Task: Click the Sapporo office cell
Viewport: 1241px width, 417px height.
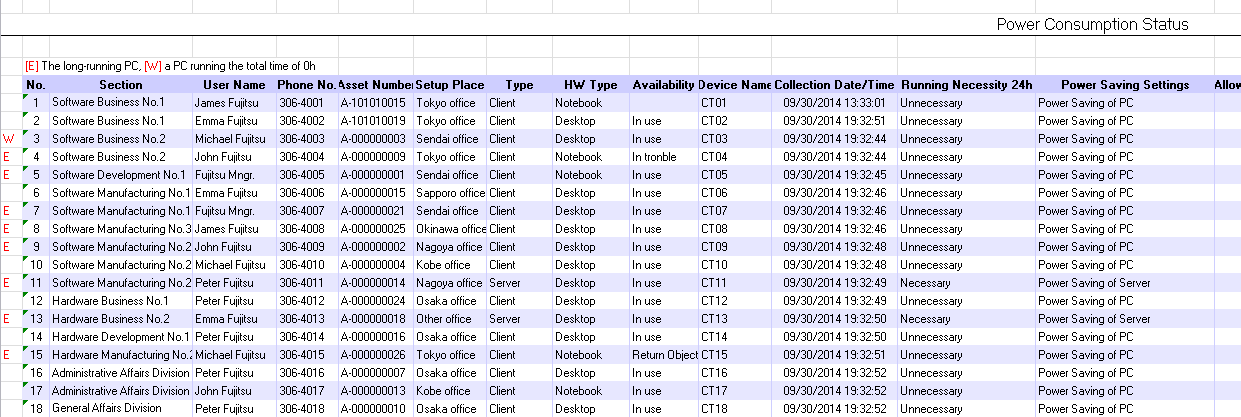Action: pyautogui.click(x=450, y=193)
